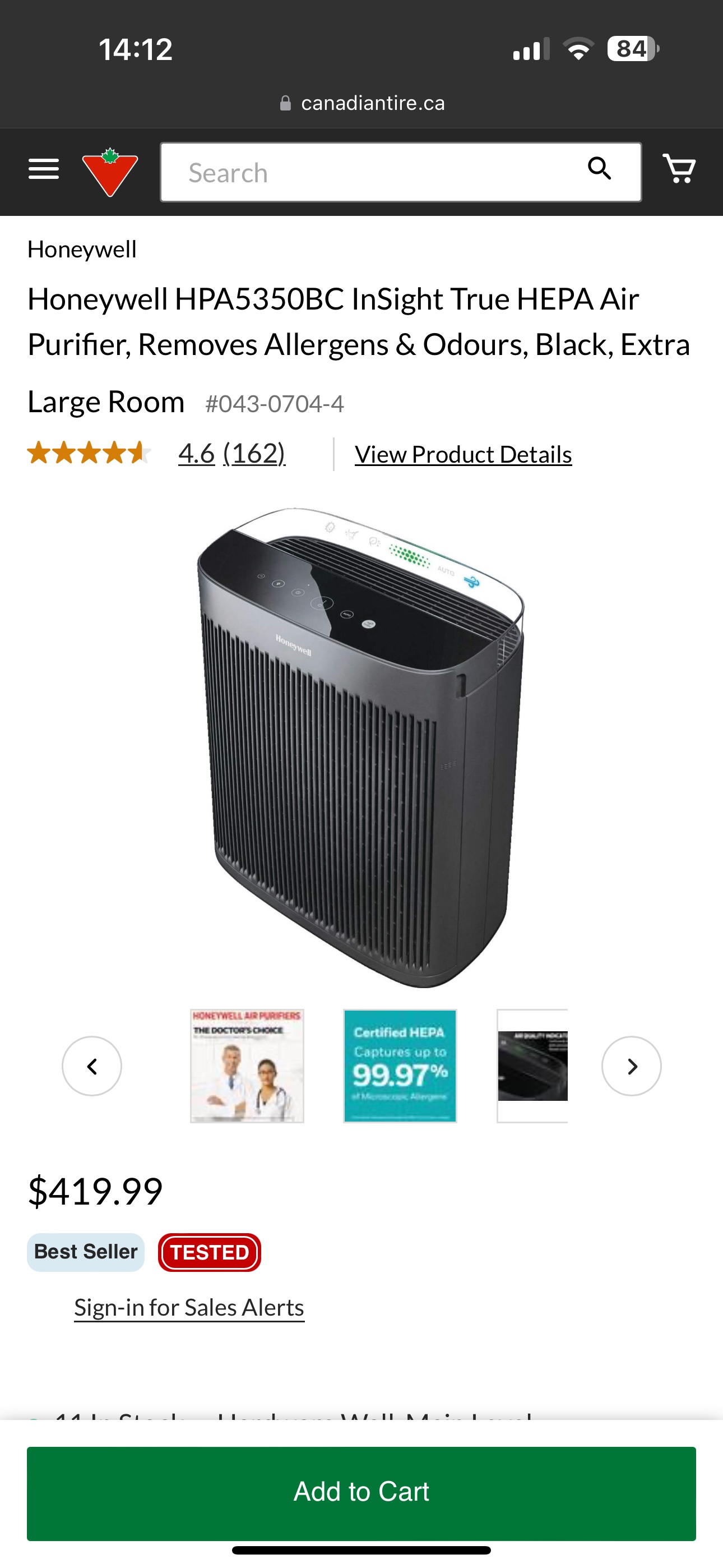
Task: Open the shopping cart icon
Action: (679, 169)
